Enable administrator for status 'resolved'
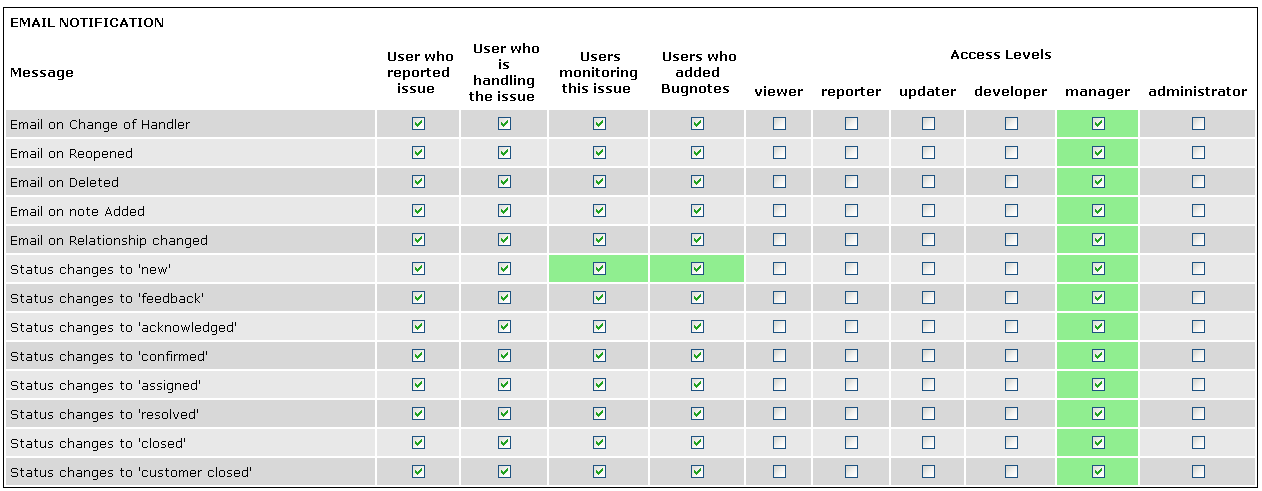Image resolution: width=1262 pixels, height=491 pixels. [1198, 414]
